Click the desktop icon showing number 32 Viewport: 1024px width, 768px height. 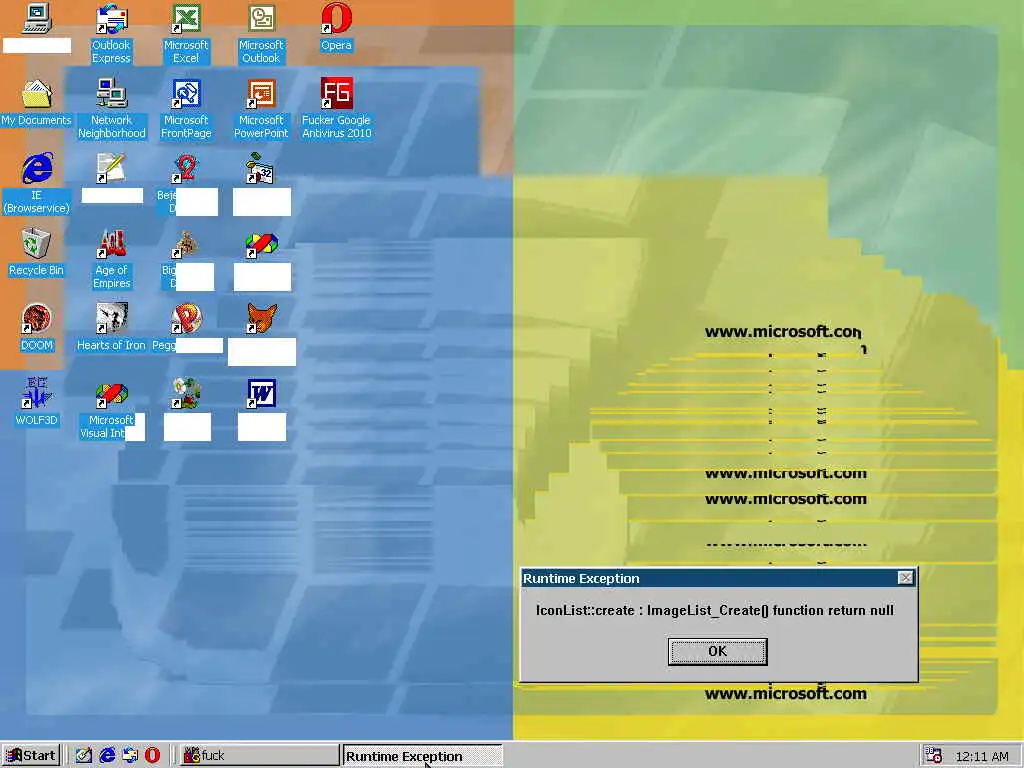click(x=261, y=168)
